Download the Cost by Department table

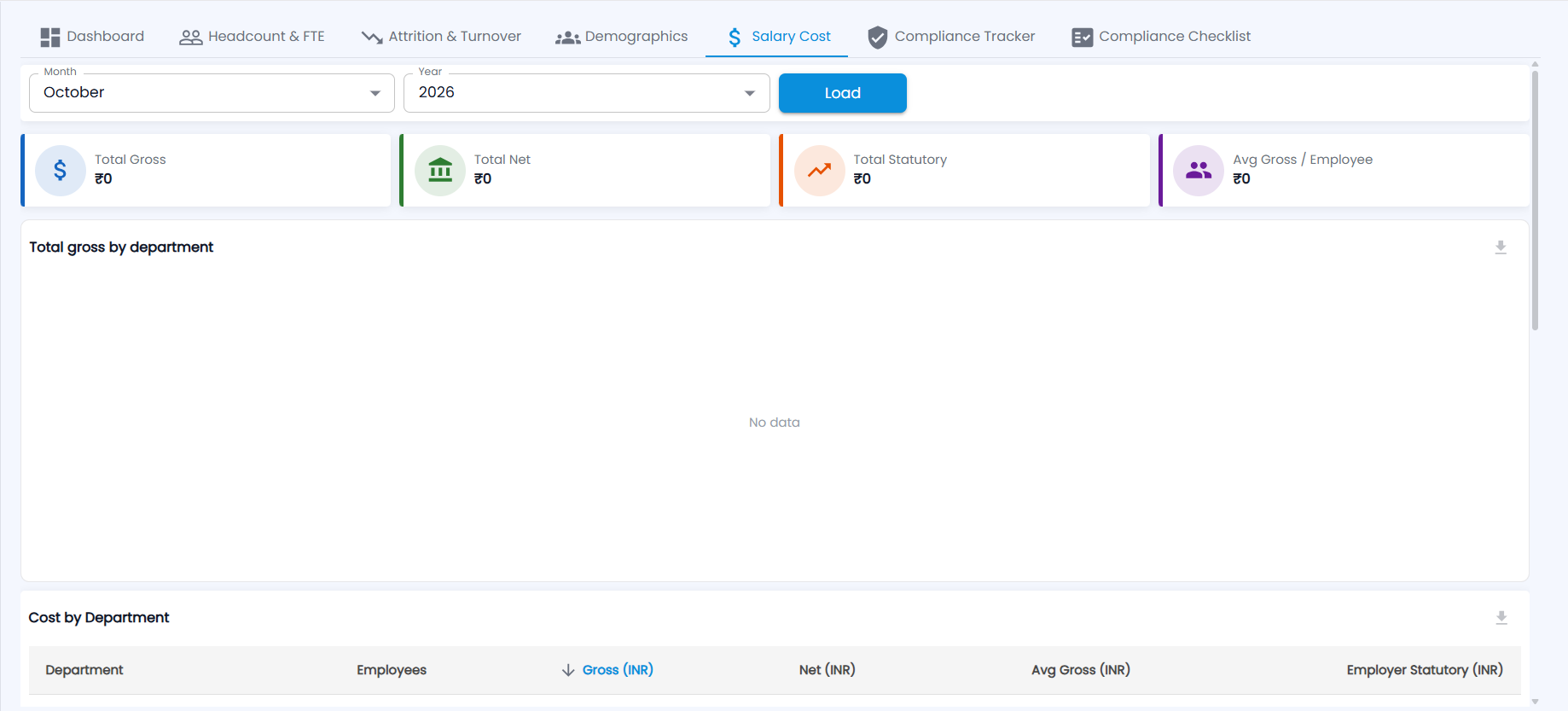[1501, 618]
